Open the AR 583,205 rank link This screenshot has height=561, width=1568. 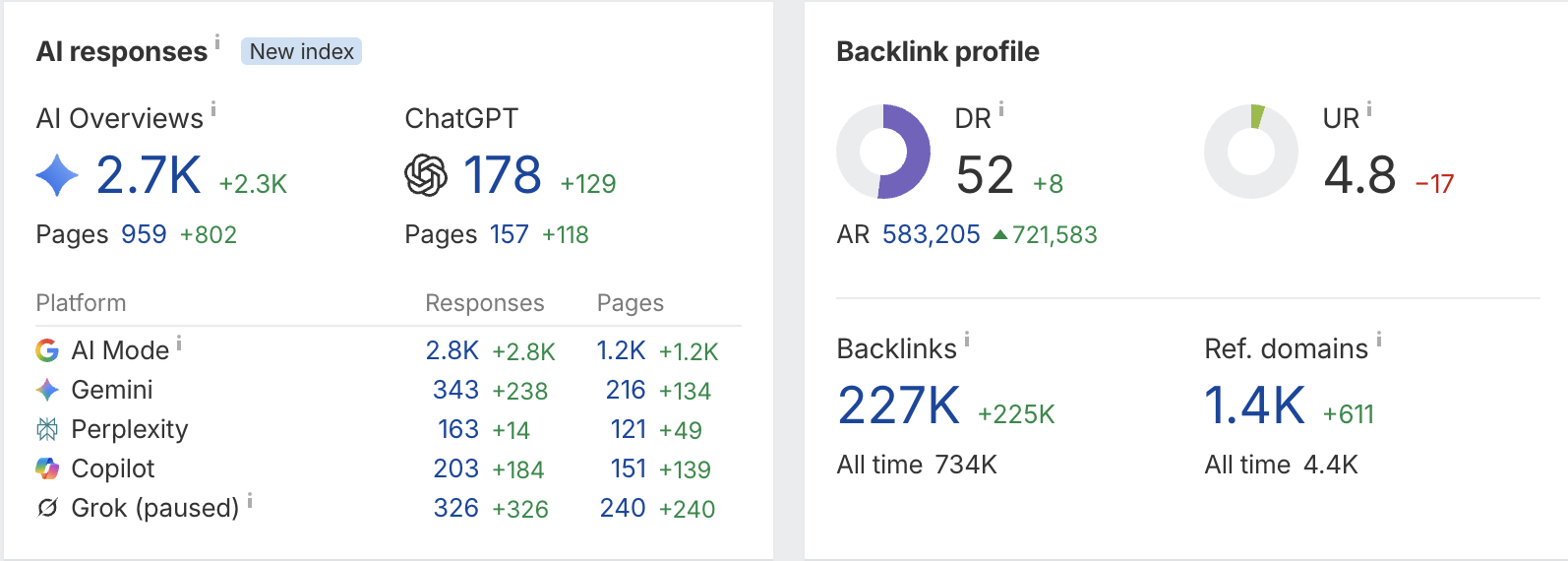pos(932,234)
